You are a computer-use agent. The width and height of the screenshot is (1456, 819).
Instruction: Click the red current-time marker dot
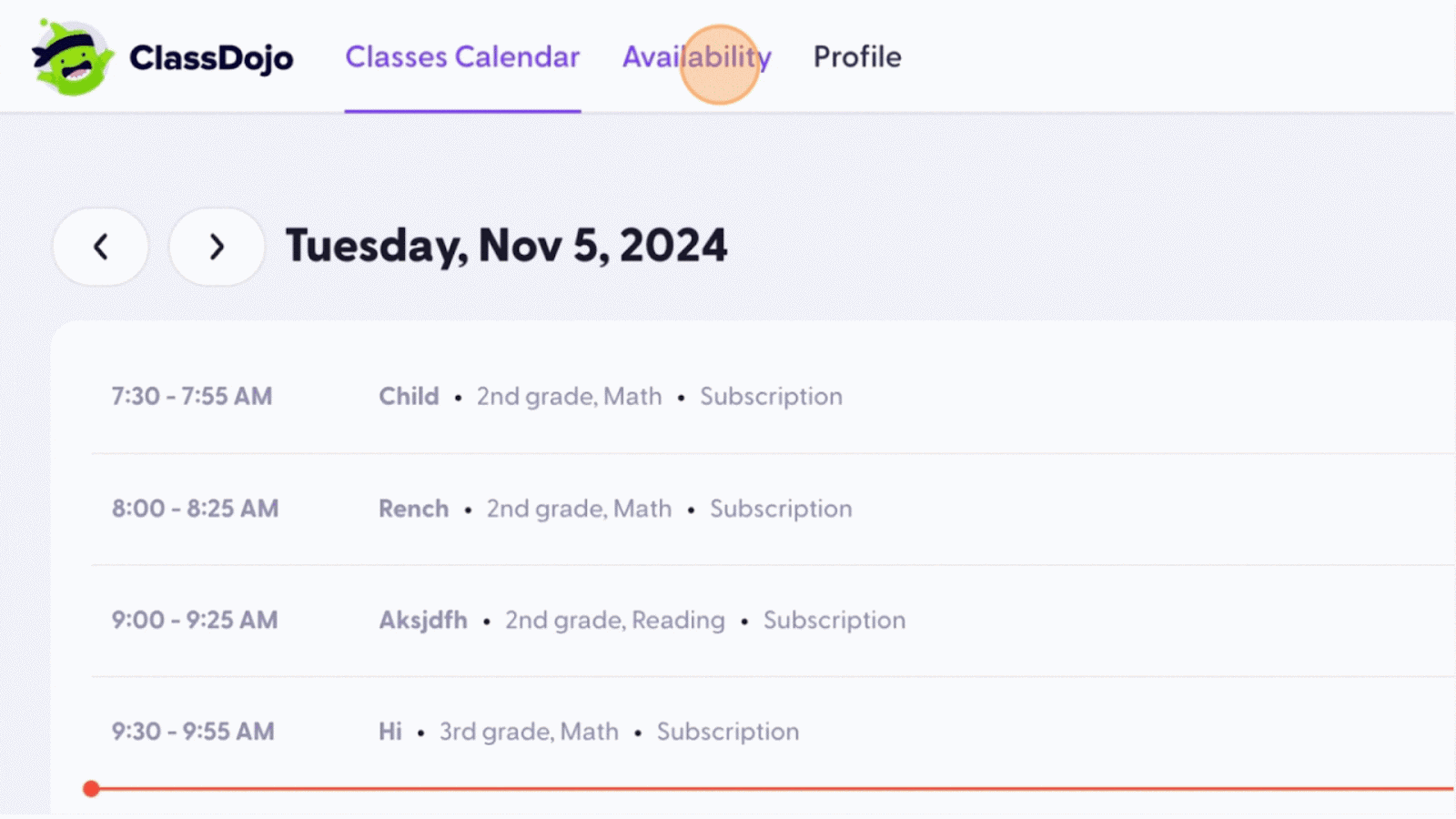click(x=91, y=789)
